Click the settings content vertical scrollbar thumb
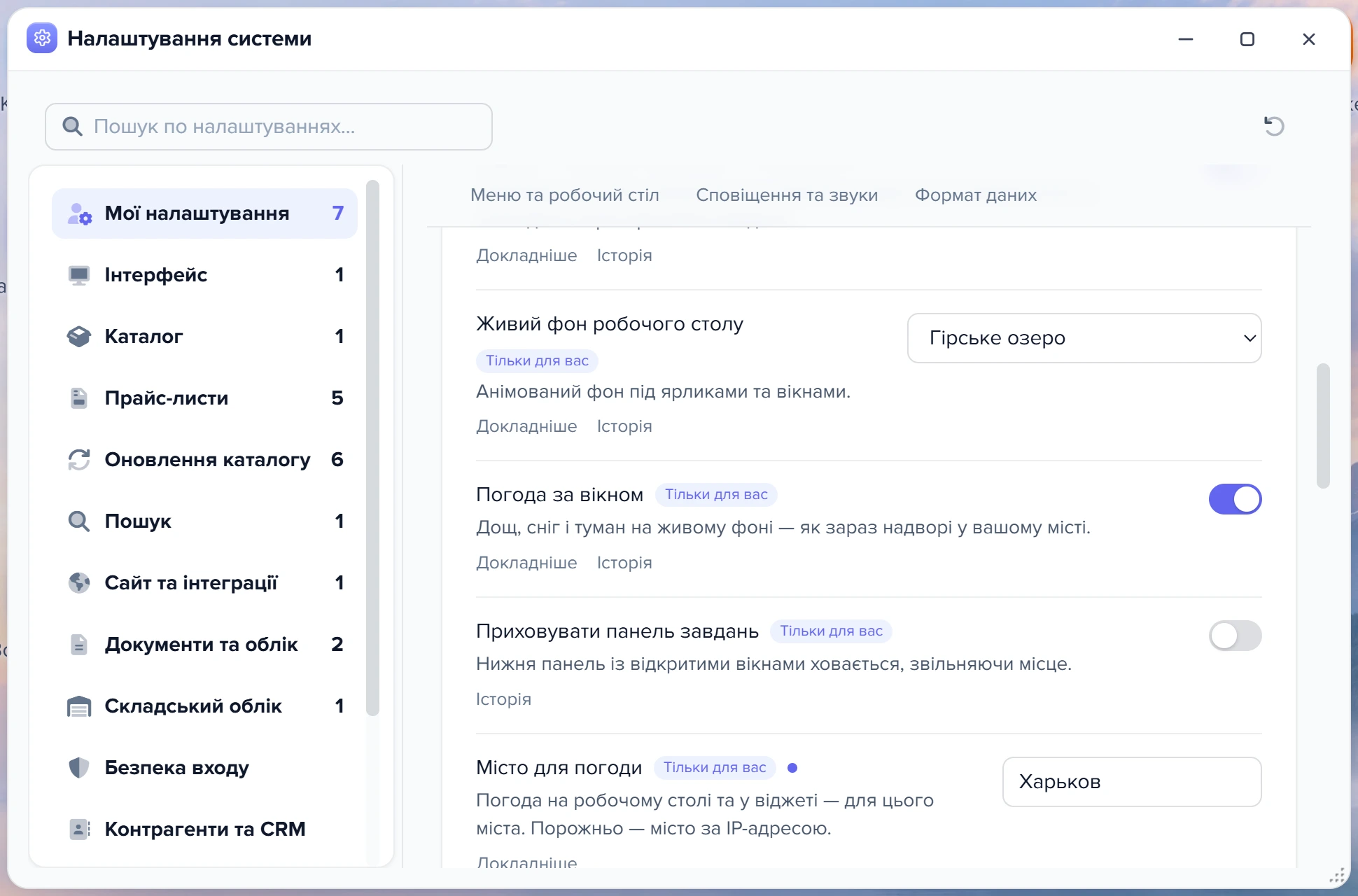1358x896 pixels. pos(1322,426)
